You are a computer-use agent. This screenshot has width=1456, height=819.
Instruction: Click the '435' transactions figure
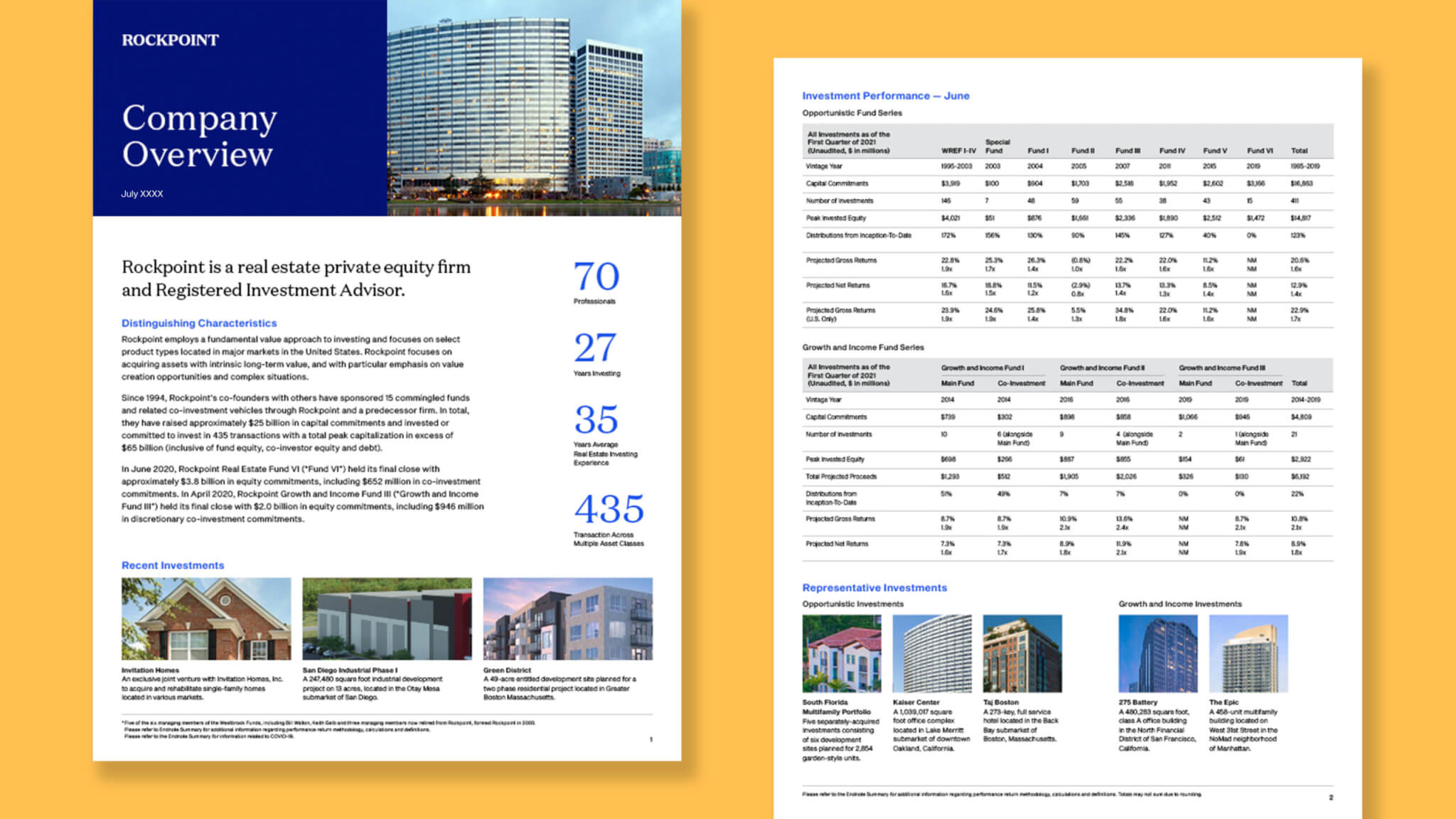(609, 509)
